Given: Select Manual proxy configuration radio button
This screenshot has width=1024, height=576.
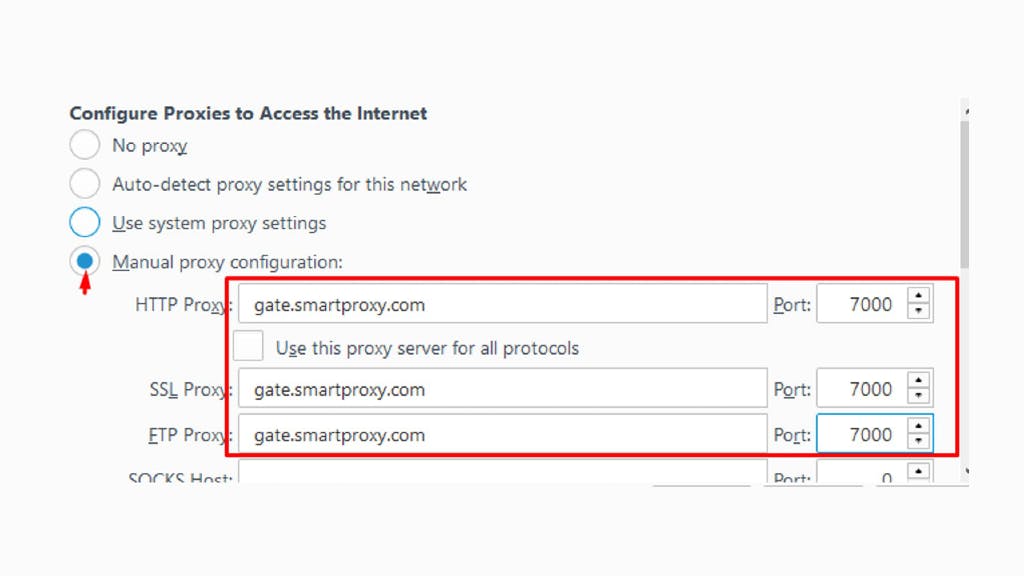Looking at the screenshot, I should pos(85,261).
